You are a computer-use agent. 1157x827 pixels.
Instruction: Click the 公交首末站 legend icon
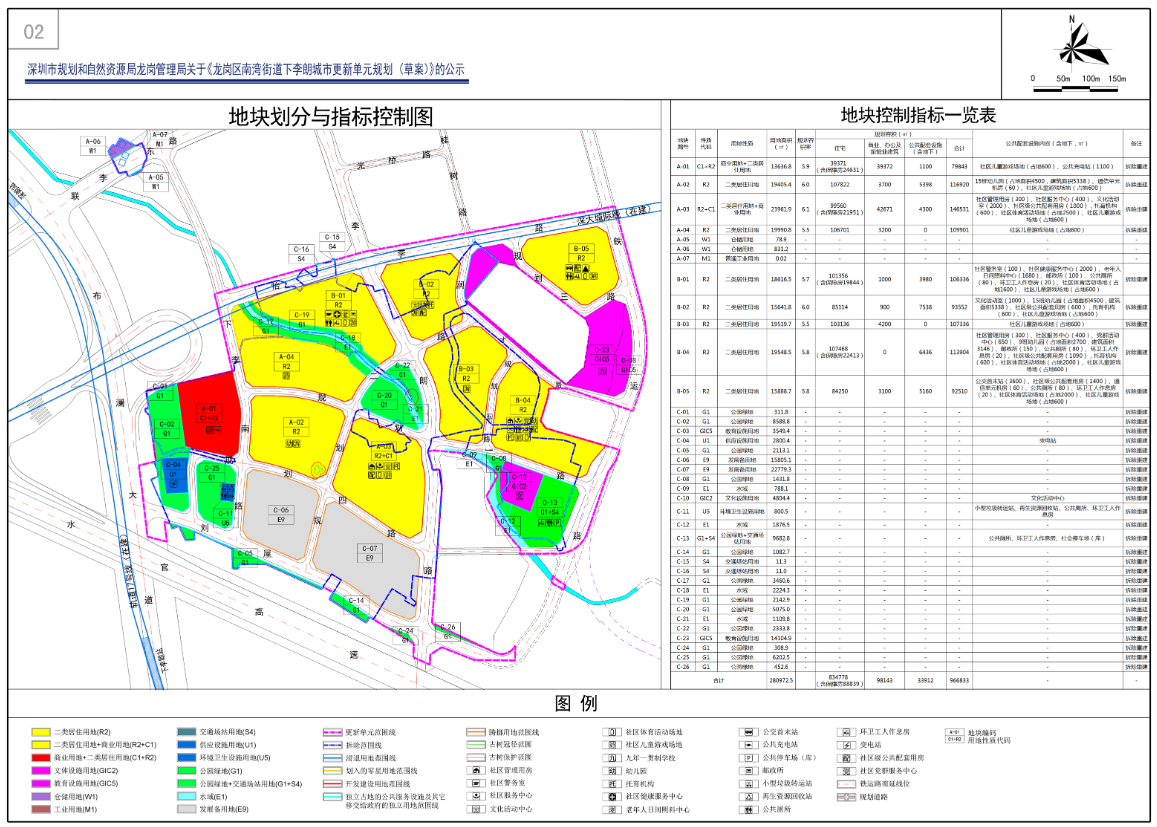746,732
